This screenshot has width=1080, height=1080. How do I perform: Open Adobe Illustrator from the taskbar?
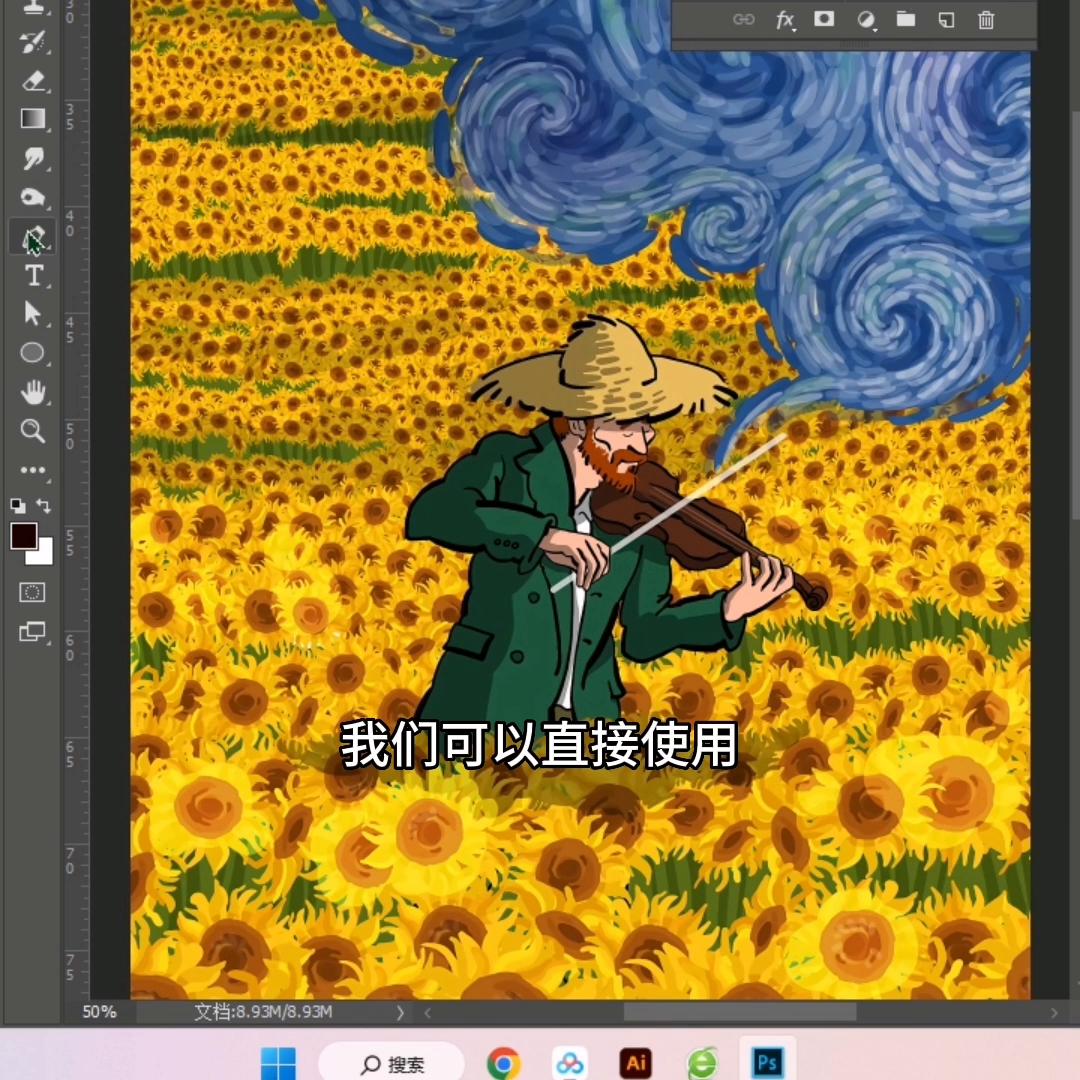click(x=635, y=1063)
